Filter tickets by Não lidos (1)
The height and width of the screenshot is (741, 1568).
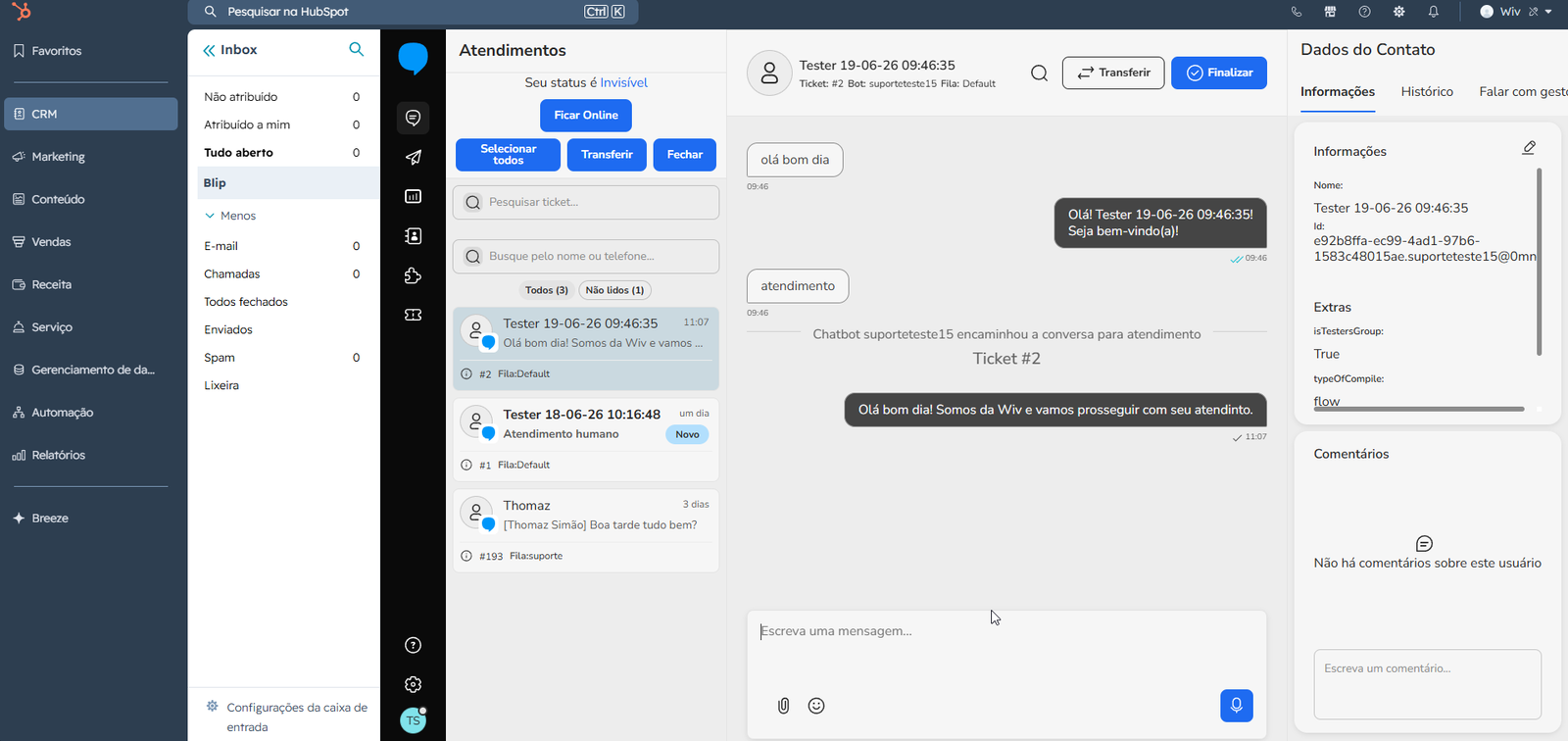pyautogui.click(x=614, y=290)
